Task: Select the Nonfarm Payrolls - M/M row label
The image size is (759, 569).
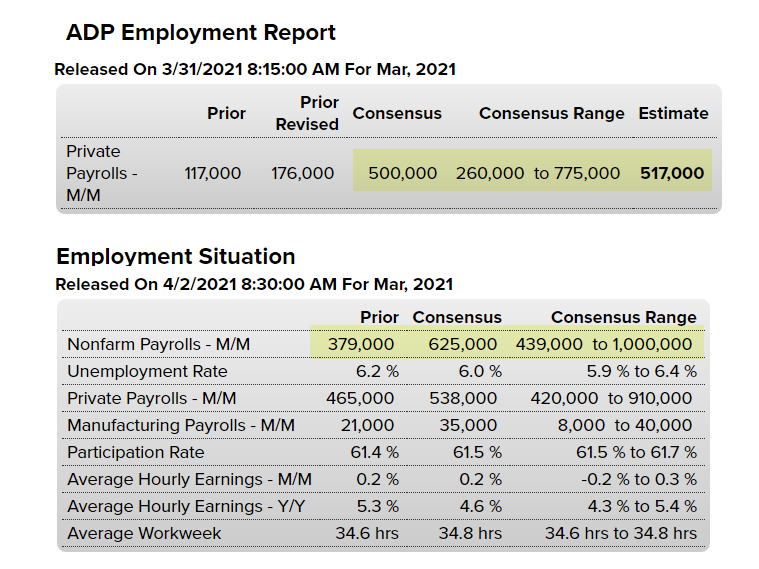Action: (x=158, y=344)
